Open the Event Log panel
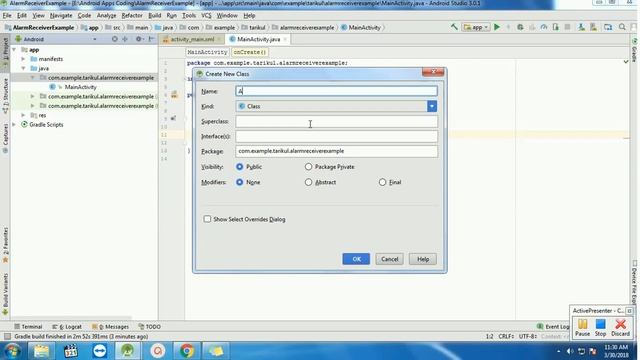This screenshot has height=360, width=640. (x=553, y=327)
